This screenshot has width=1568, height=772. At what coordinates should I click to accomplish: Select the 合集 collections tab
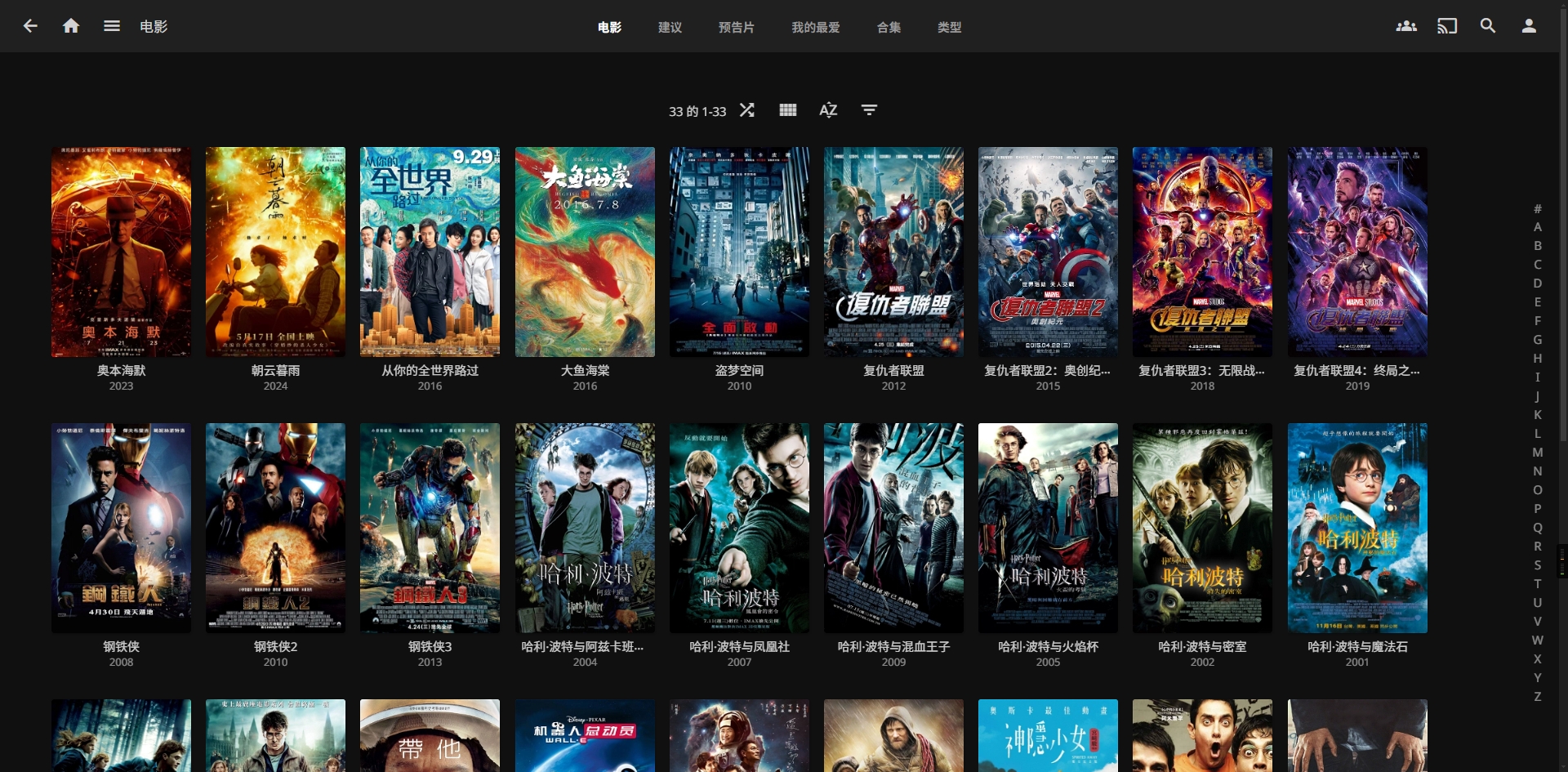point(889,27)
